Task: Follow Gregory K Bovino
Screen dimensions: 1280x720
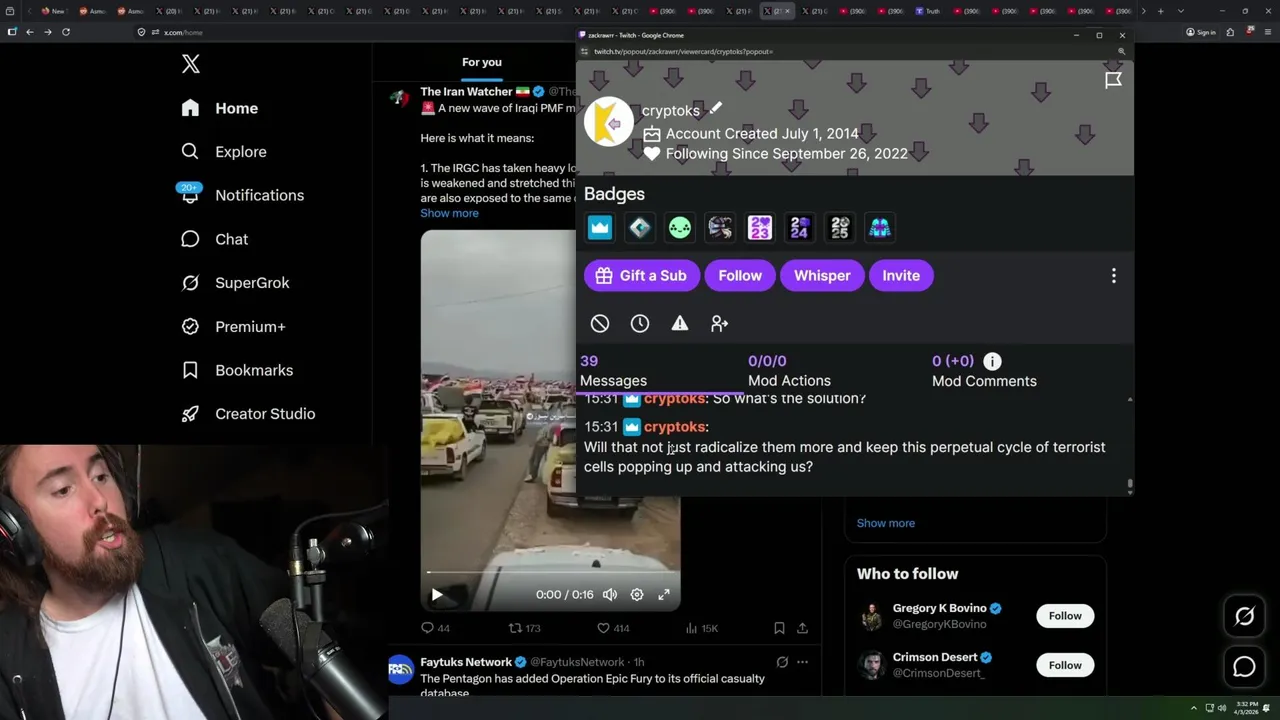Action: click(1065, 616)
